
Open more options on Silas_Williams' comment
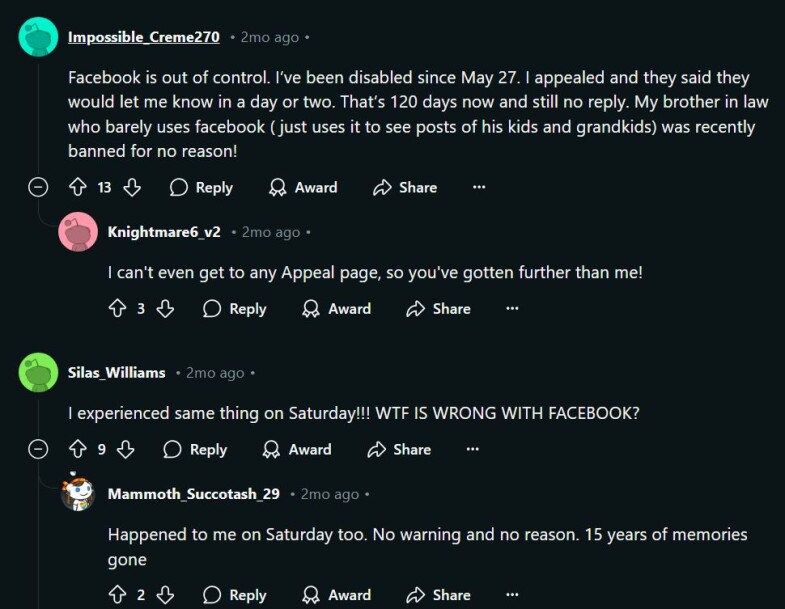pyautogui.click(x=473, y=449)
